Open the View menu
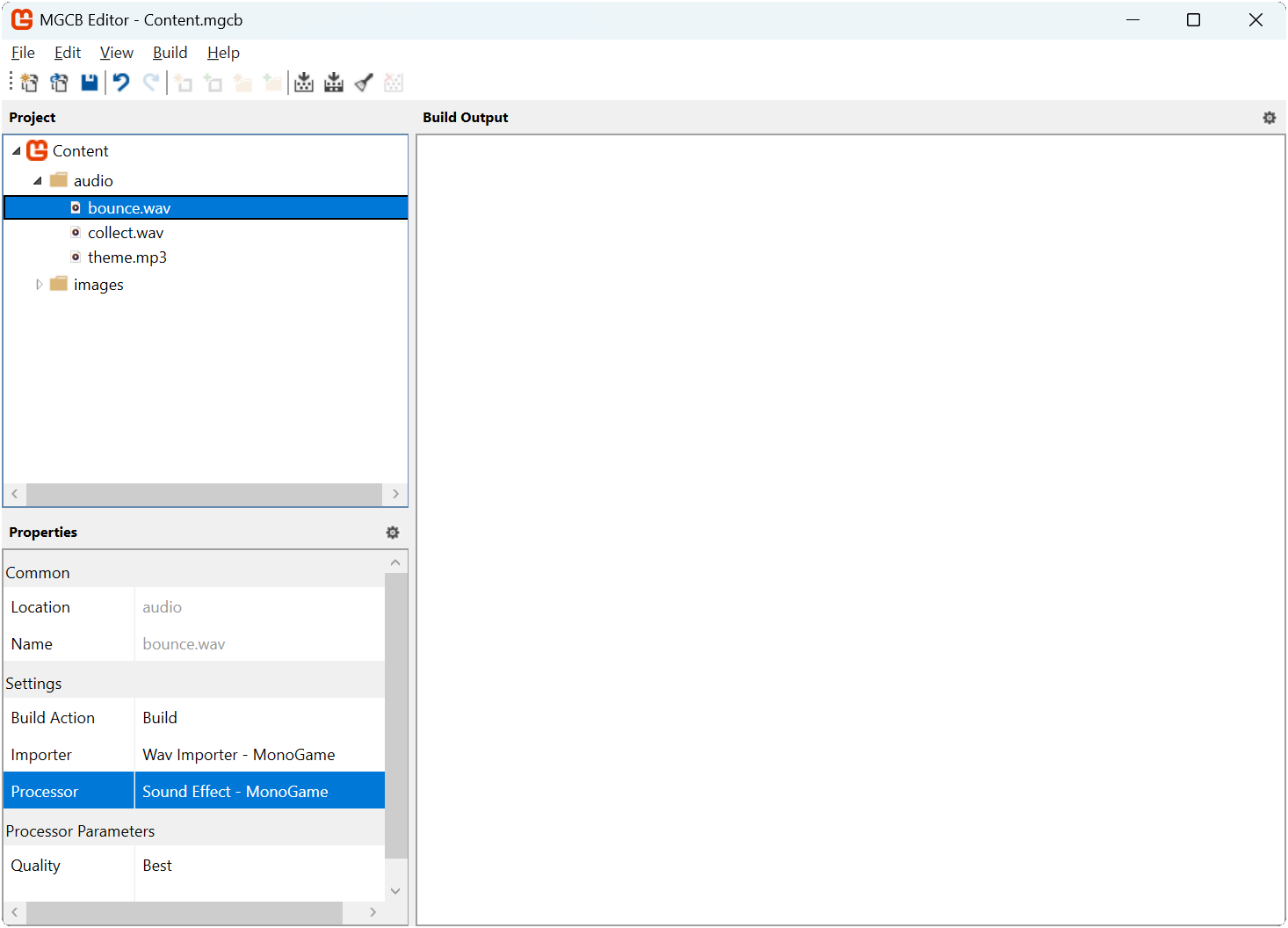 coord(116,53)
